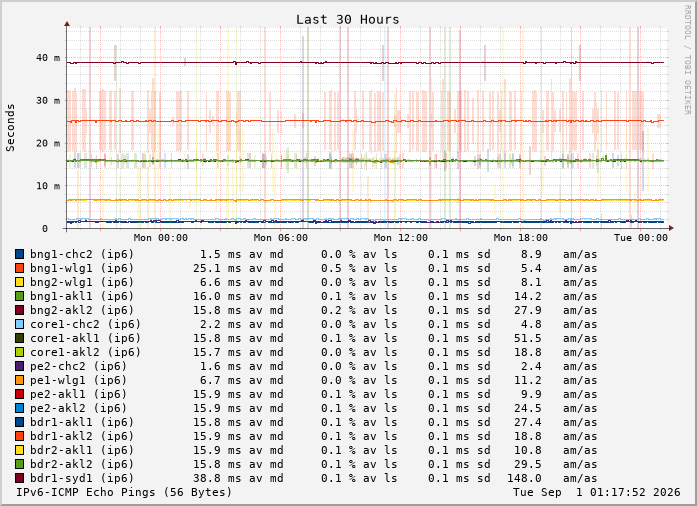This screenshot has width=697, height=506.
Task: Click the 'Last 30 Hours' graph title
Action: (x=348, y=20)
